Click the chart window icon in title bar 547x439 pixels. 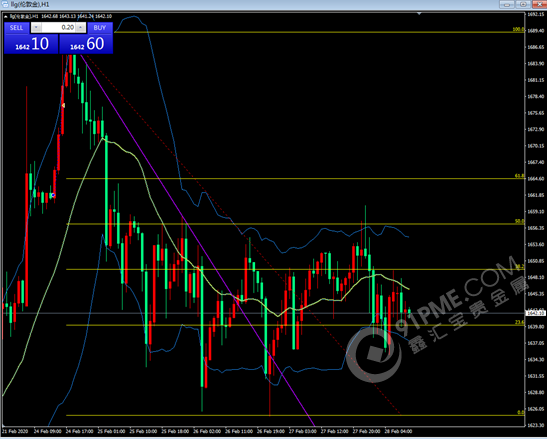pos(5,4)
